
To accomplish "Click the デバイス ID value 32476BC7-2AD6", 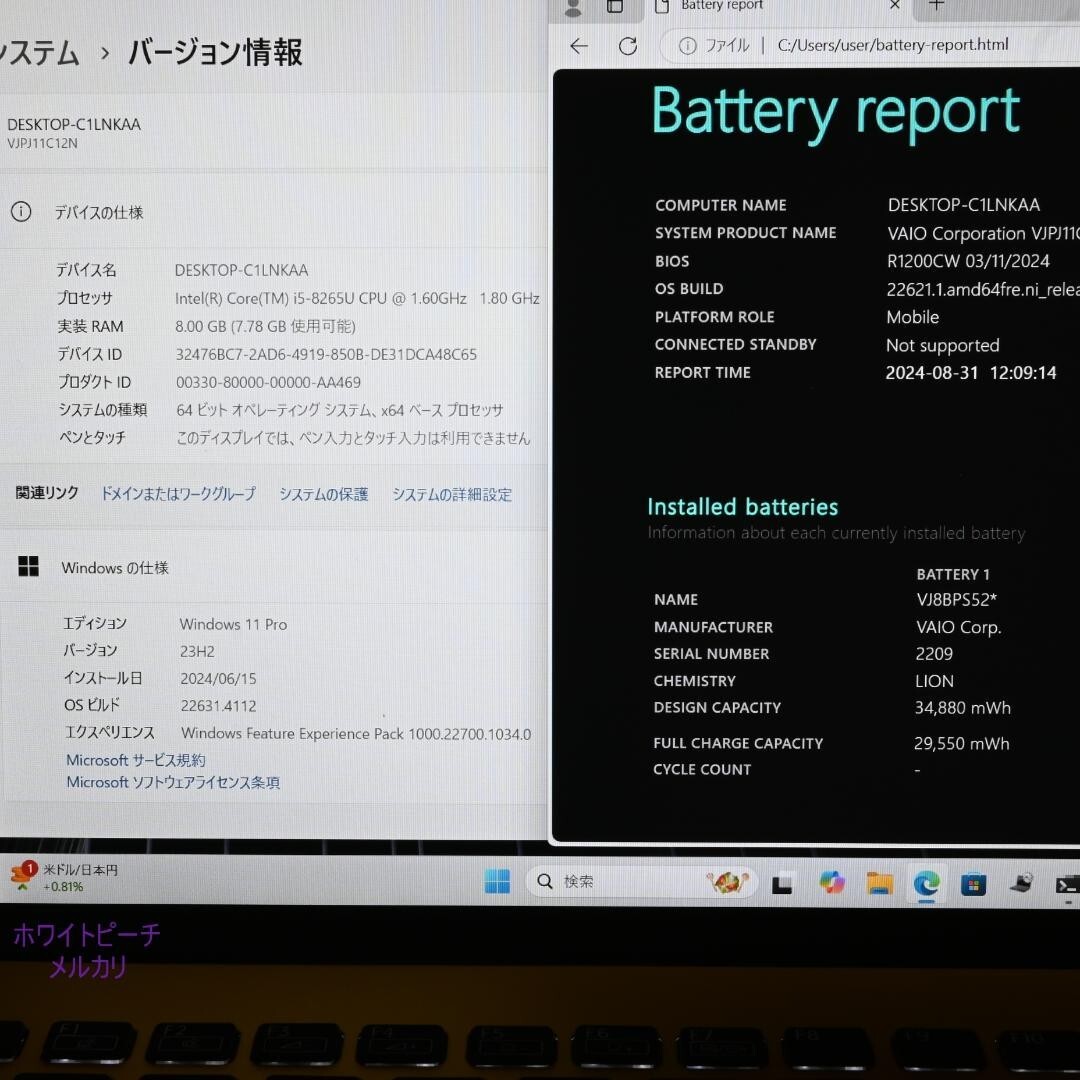I will (x=326, y=354).
